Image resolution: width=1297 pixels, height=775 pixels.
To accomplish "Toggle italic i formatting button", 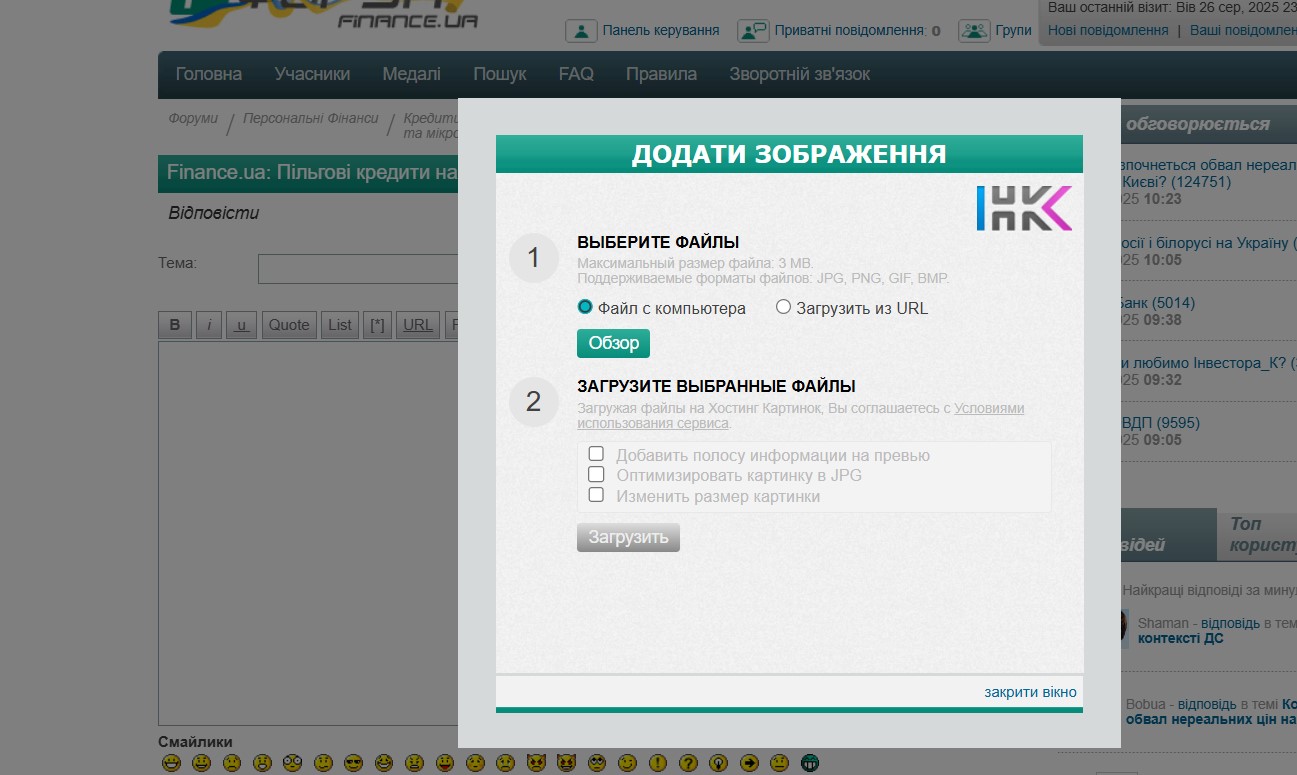I will (x=209, y=324).
